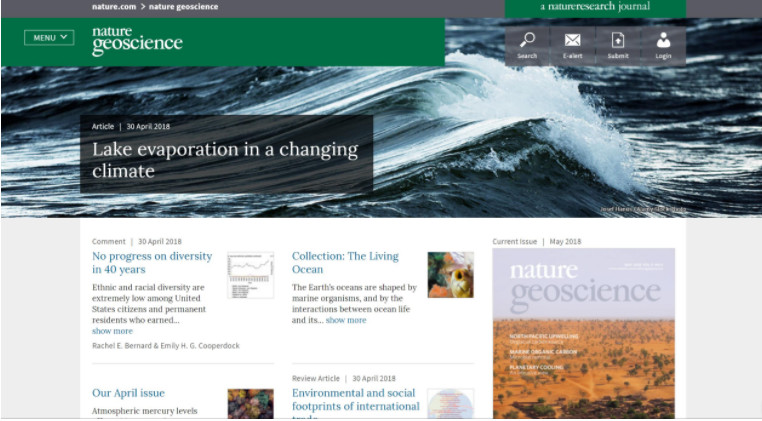
Task: Click the Current Issue label
Action: 515,242
